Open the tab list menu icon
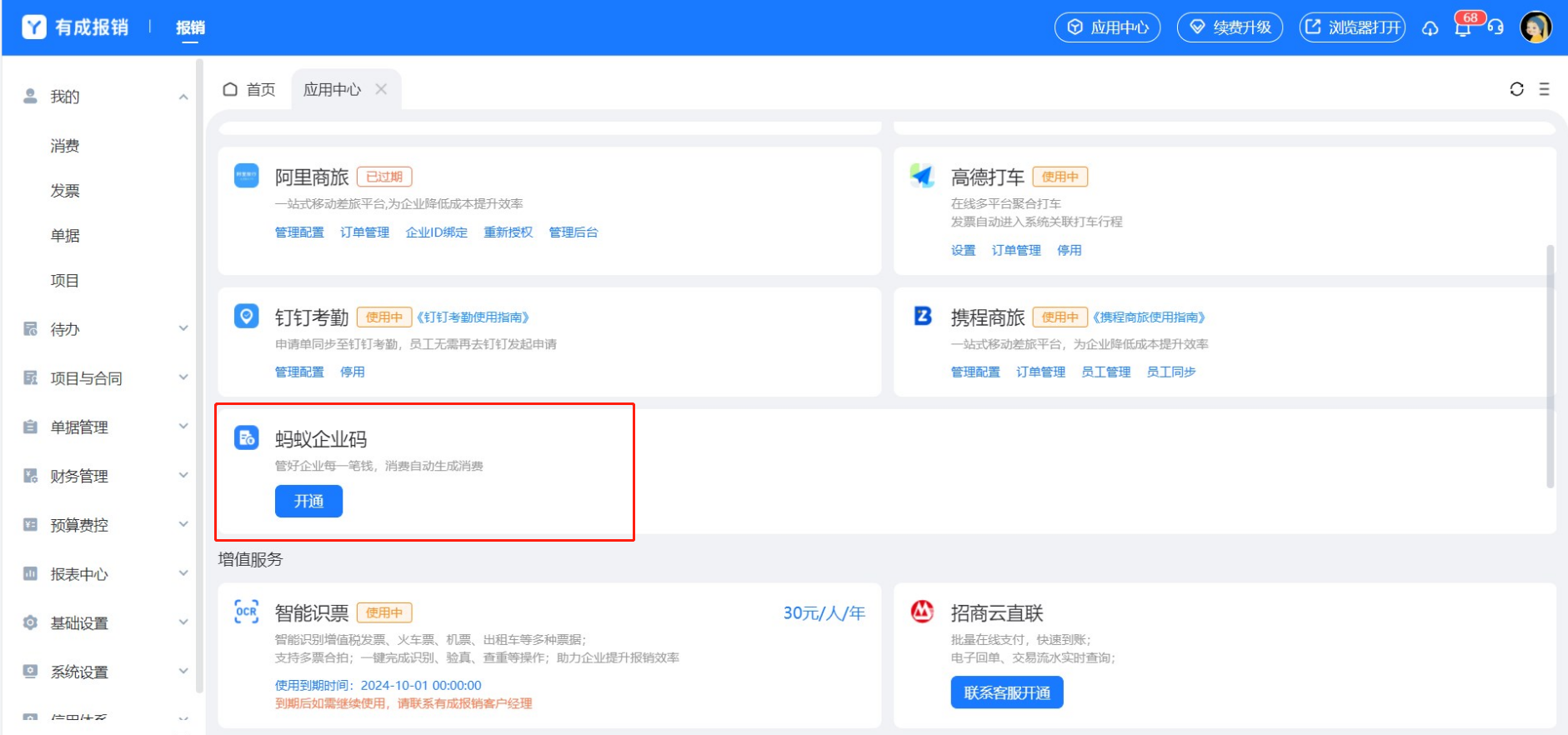 pos(1544,89)
